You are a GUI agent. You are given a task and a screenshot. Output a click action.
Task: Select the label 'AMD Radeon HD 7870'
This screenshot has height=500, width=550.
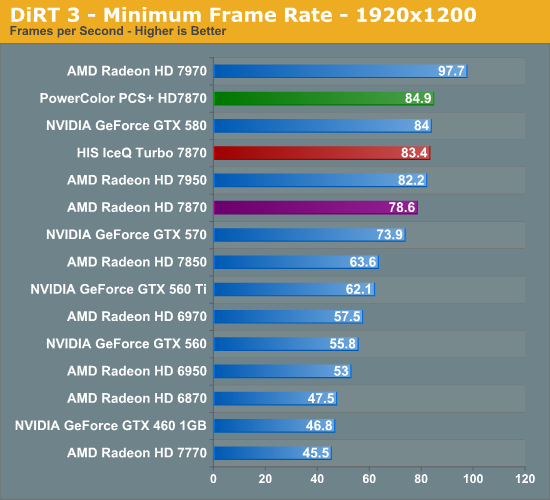137,207
